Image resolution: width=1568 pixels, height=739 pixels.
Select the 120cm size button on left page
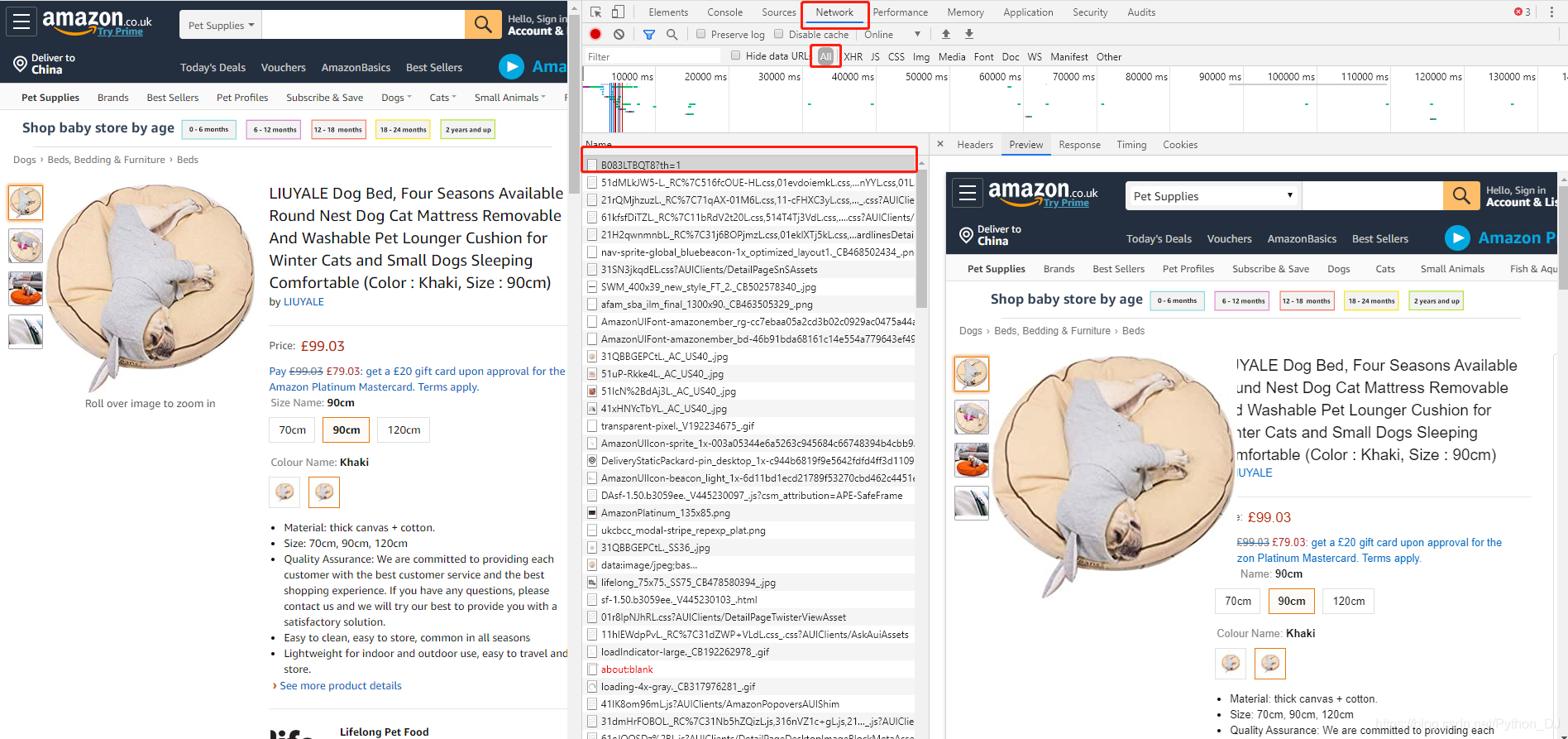tap(404, 429)
